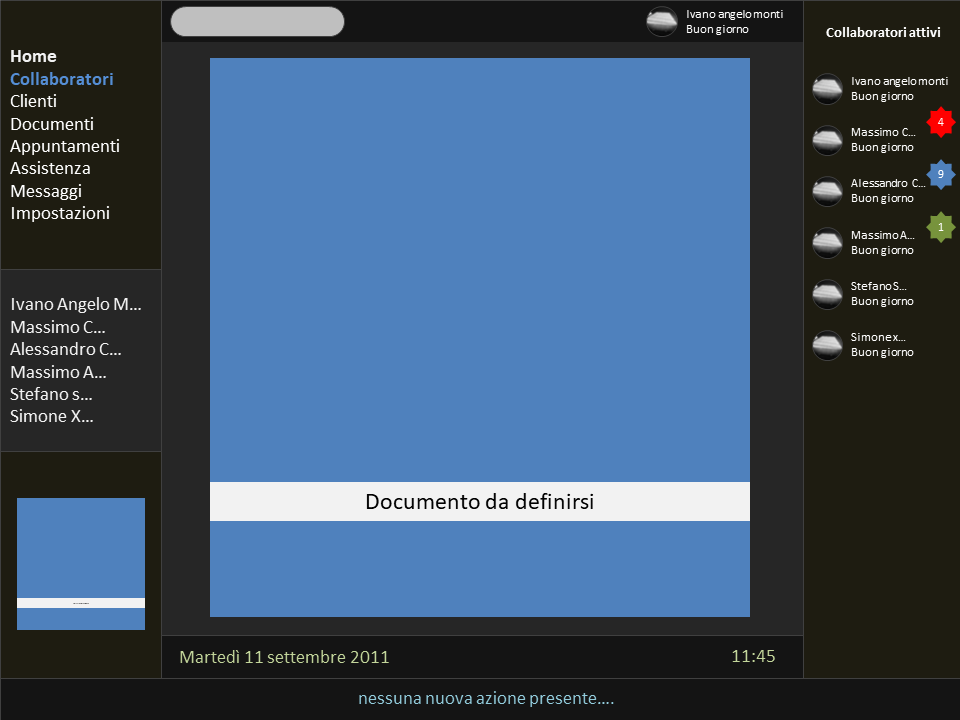Go to the Home menu item
This screenshot has height=720, width=960.
pyautogui.click(x=33, y=56)
